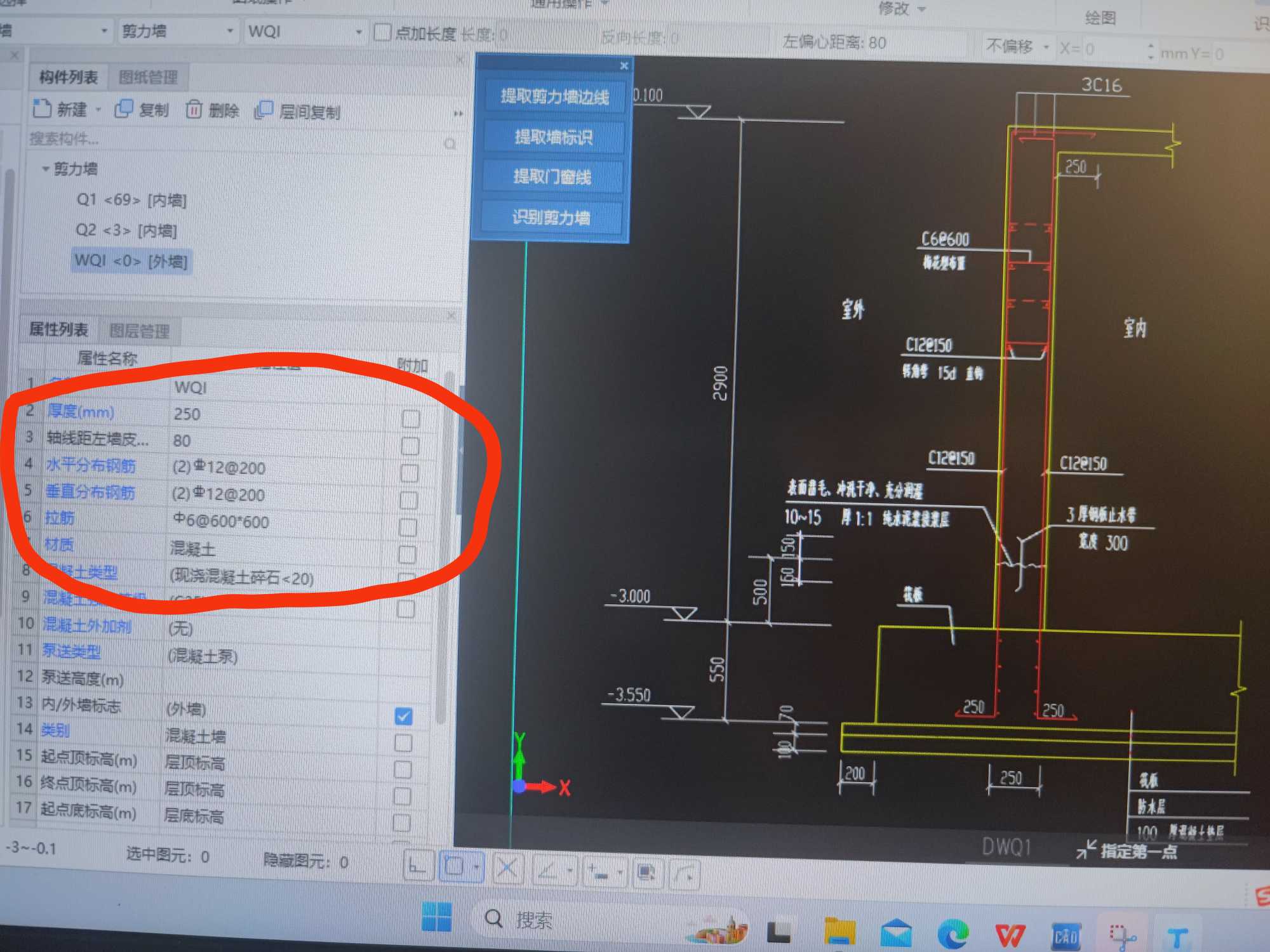The height and width of the screenshot is (952, 1270).
Task: Click the Windows Start button
Action: coord(437,917)
